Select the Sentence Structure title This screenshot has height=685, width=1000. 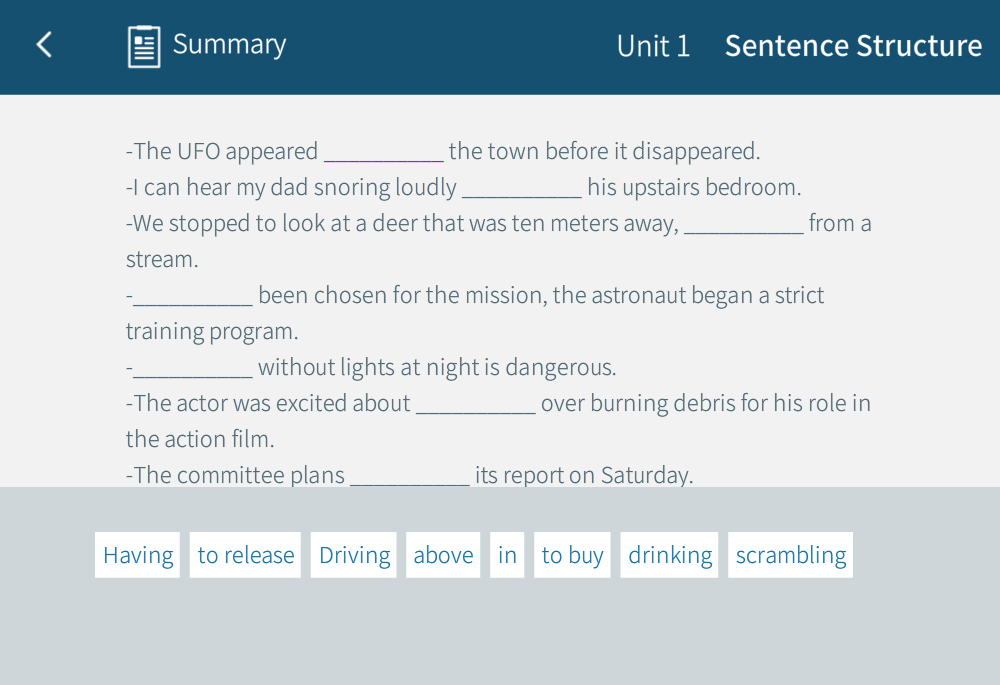tap(853, 46)
